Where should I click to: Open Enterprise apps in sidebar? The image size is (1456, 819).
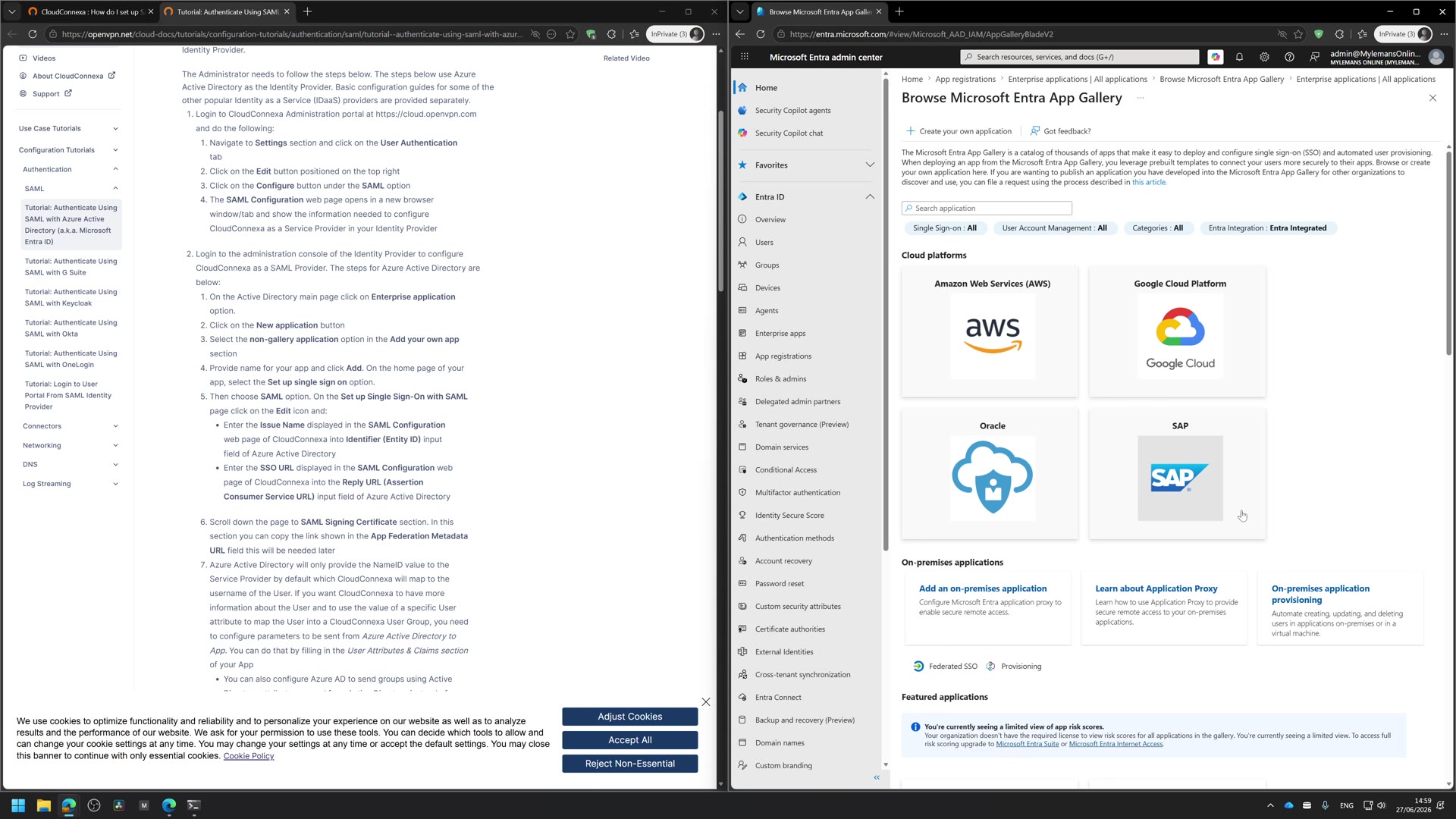pyautogui.click(x=780, y=334)
